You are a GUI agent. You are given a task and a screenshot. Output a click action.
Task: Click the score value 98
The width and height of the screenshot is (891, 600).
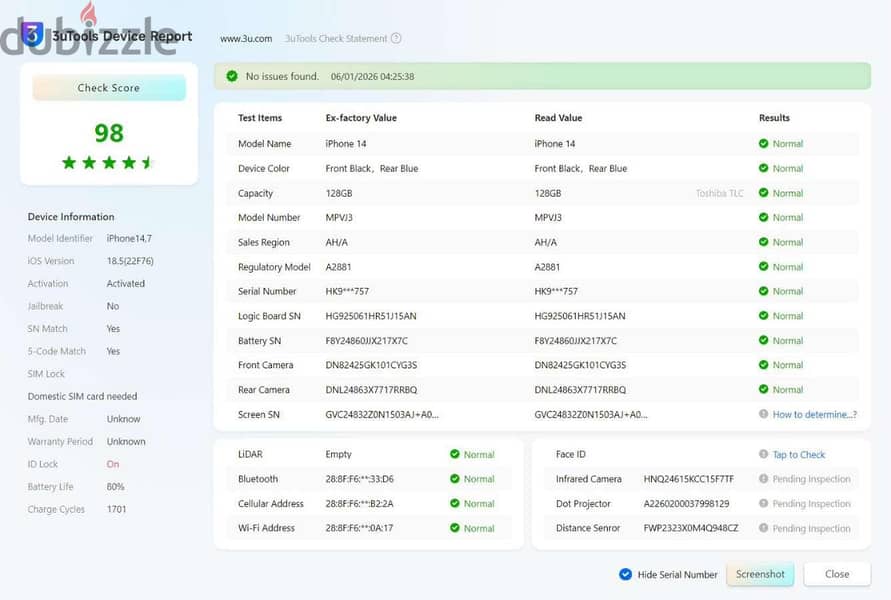(109, 133)
